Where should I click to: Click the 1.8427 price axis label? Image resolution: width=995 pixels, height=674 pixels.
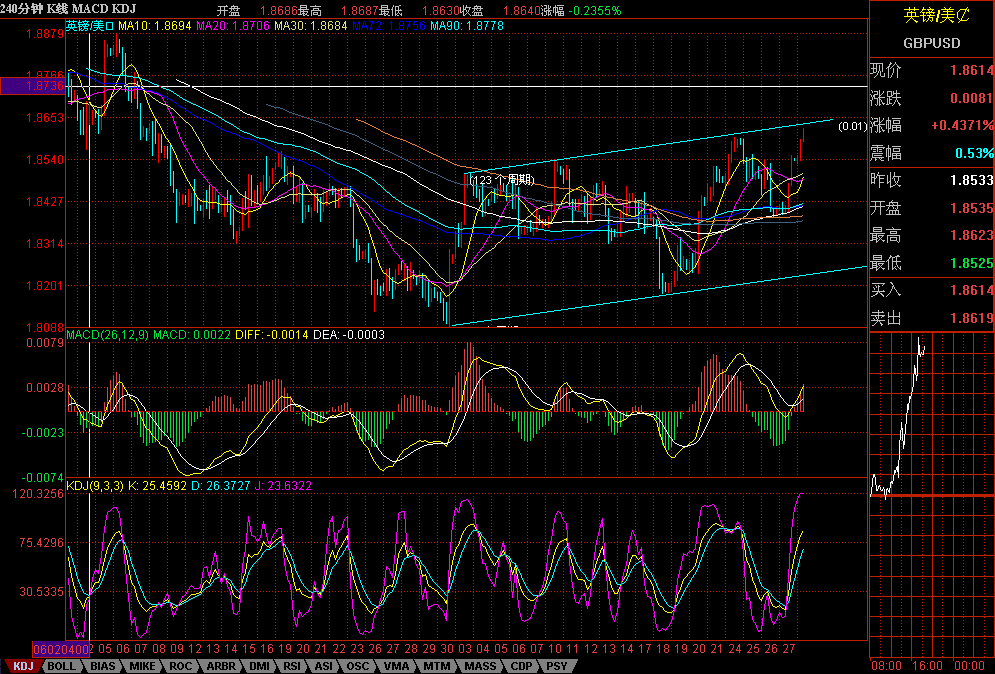click(44, 202)
